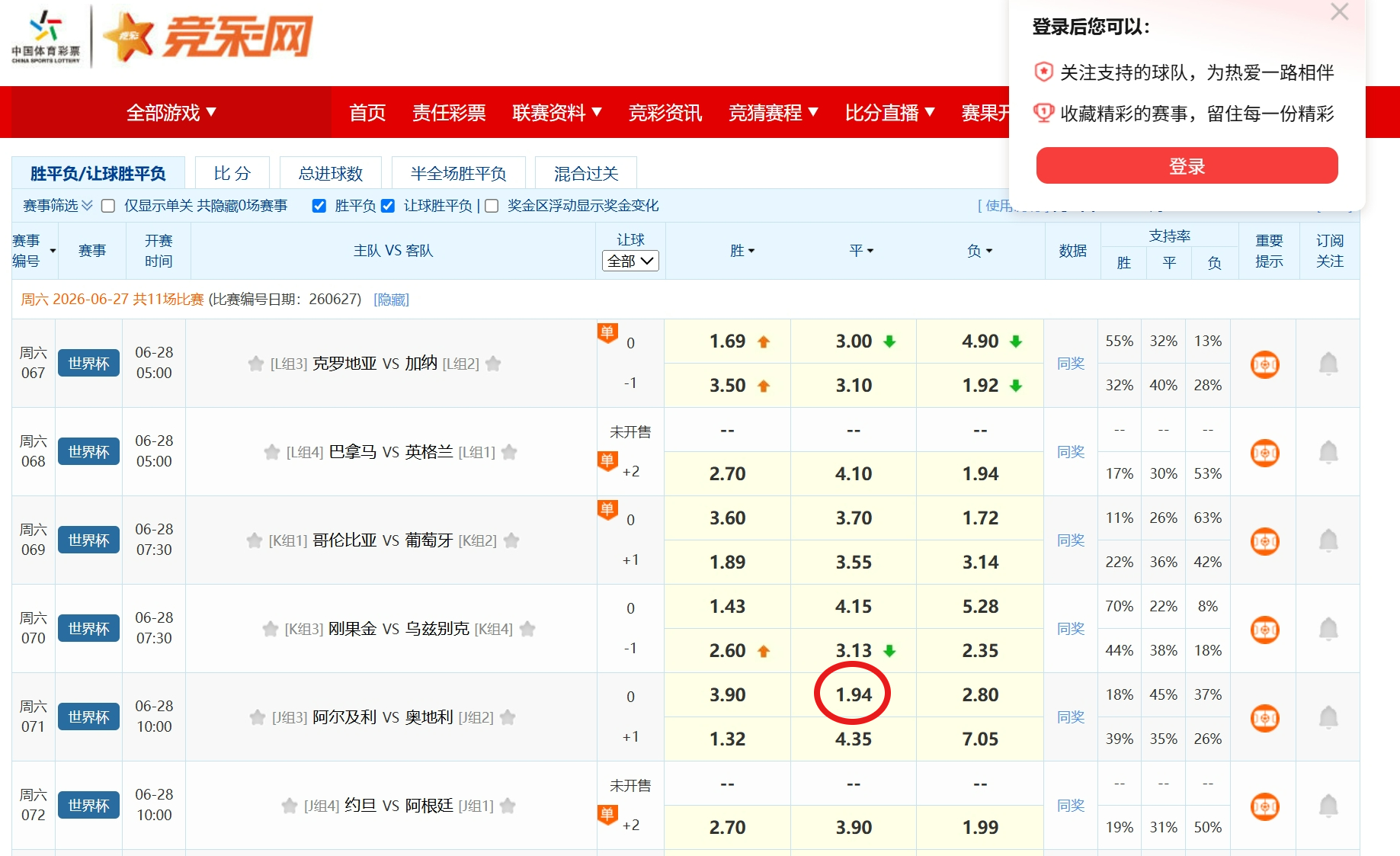
Task: Subscribe with bell for match 067
Action: click(x=1328, y=364)
